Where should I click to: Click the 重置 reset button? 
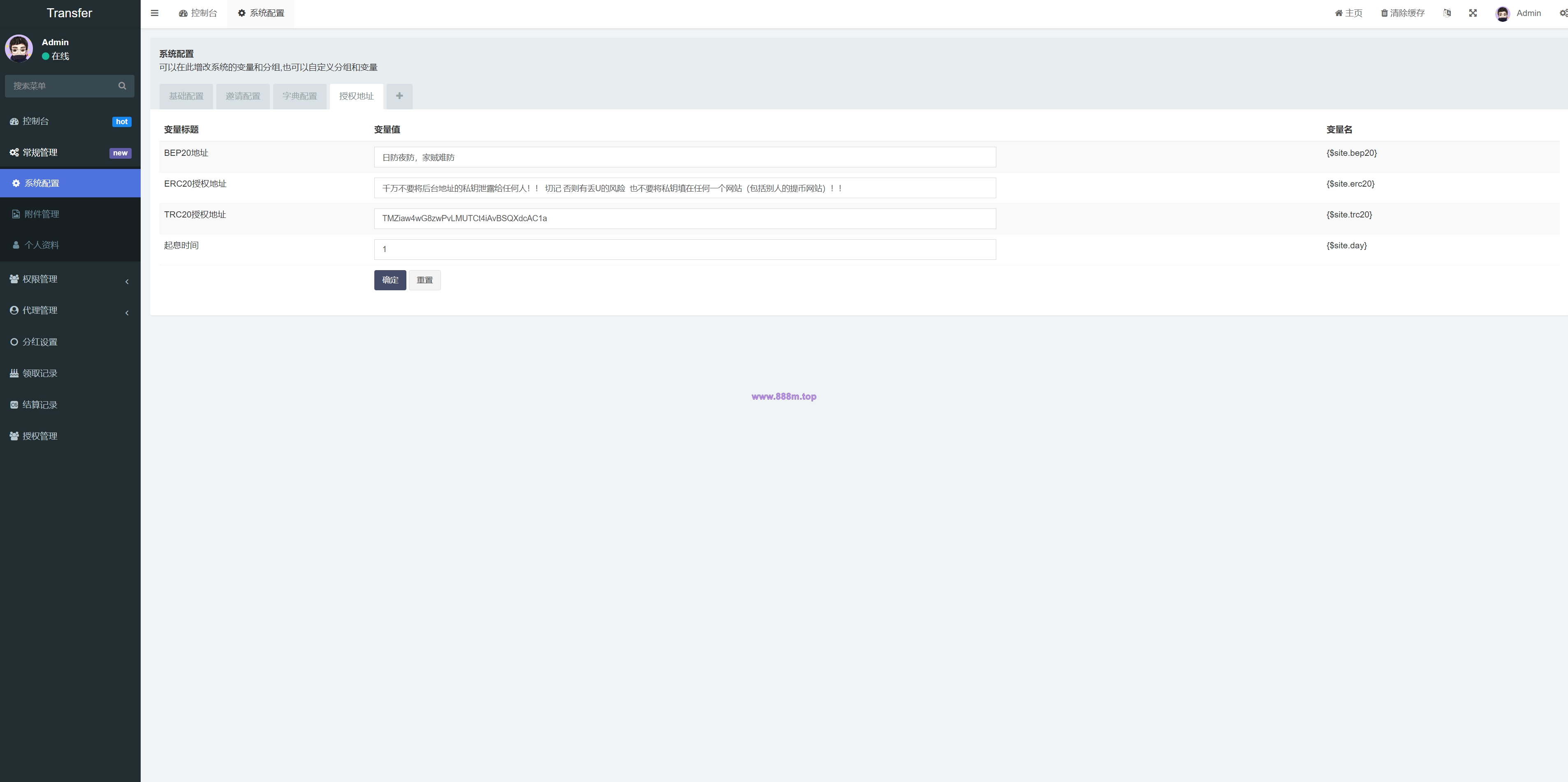pyautogui.click(x=425, y=280)
